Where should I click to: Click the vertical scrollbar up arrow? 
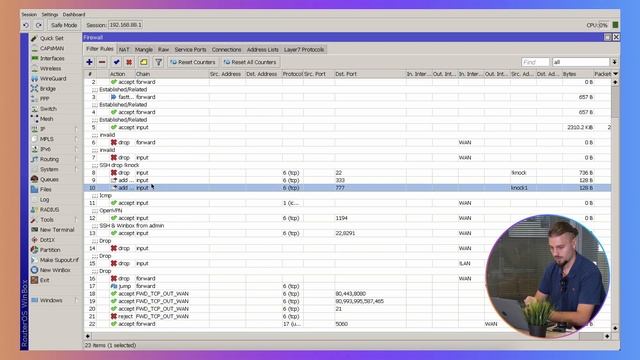[615, 82]
